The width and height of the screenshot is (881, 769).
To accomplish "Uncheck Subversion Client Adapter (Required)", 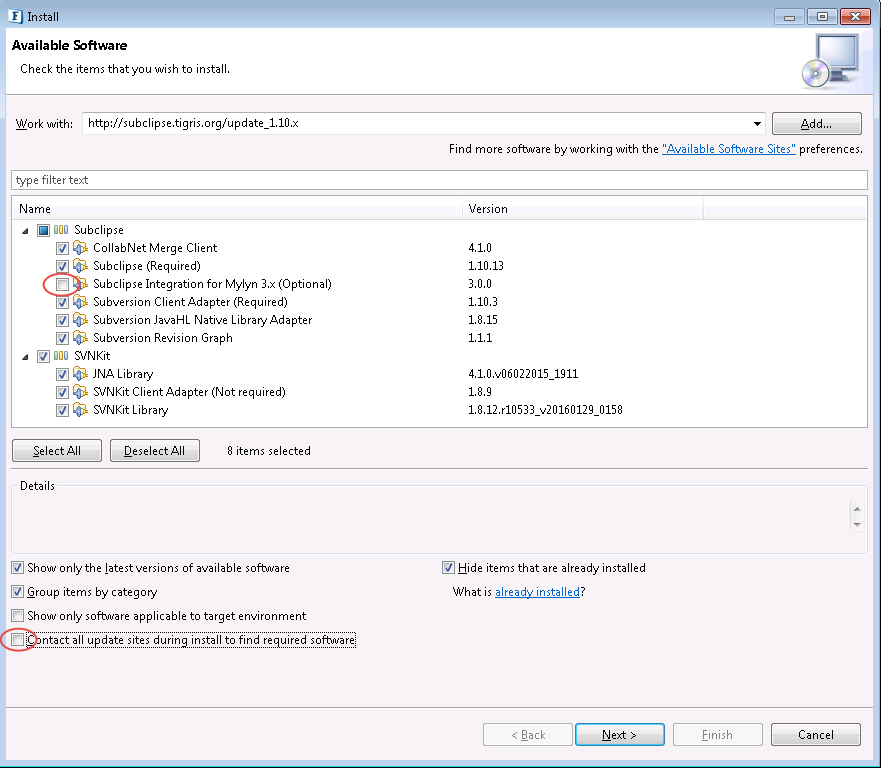I will click(x=62, y=302).
